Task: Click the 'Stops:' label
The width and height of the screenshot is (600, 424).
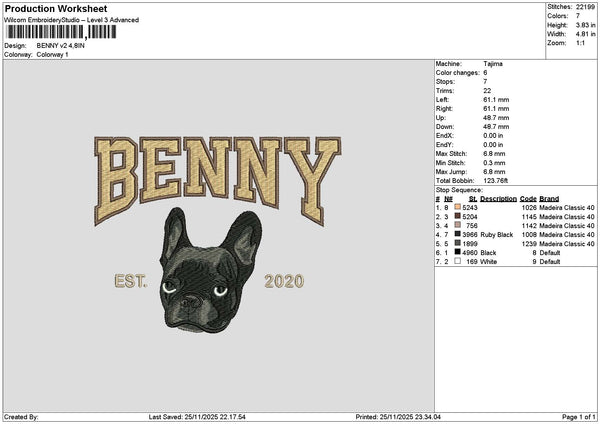Action: (x=445, y=82)
